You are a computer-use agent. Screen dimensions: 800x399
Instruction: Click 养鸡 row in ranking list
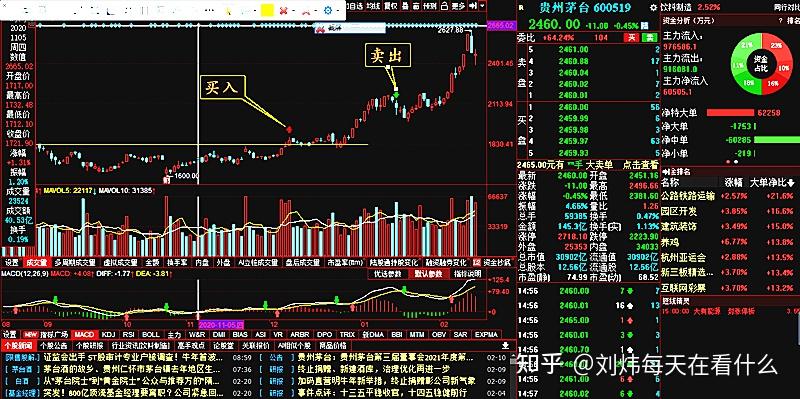pos(731,241)
